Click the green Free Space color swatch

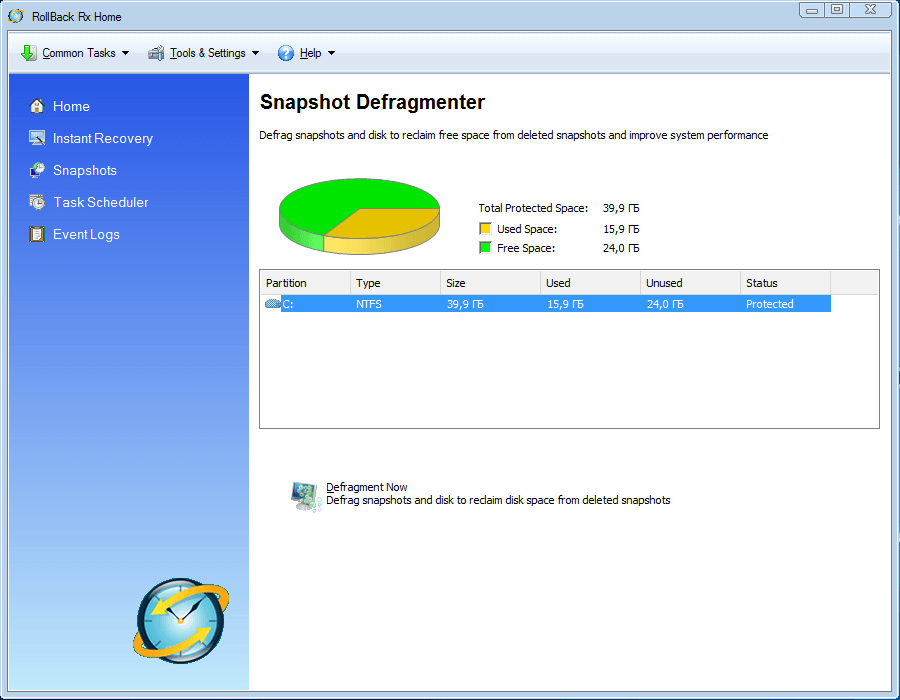coord(485,247)
